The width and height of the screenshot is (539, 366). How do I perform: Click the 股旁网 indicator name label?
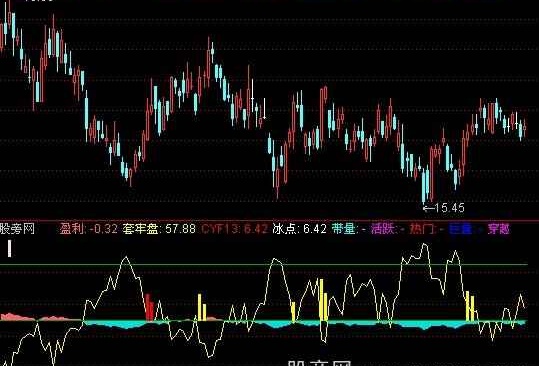coord(17,229)
